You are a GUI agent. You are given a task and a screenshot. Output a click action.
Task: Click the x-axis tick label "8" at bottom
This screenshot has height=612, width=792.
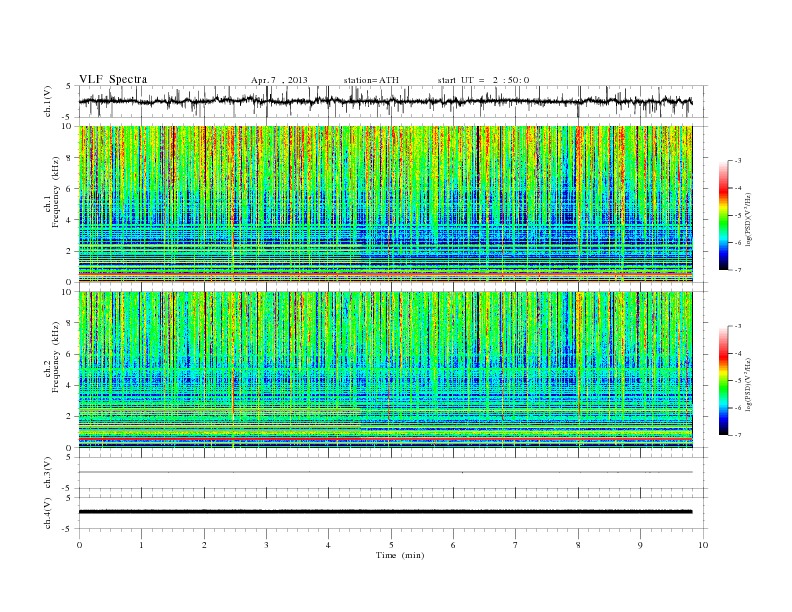coord(578,545)
